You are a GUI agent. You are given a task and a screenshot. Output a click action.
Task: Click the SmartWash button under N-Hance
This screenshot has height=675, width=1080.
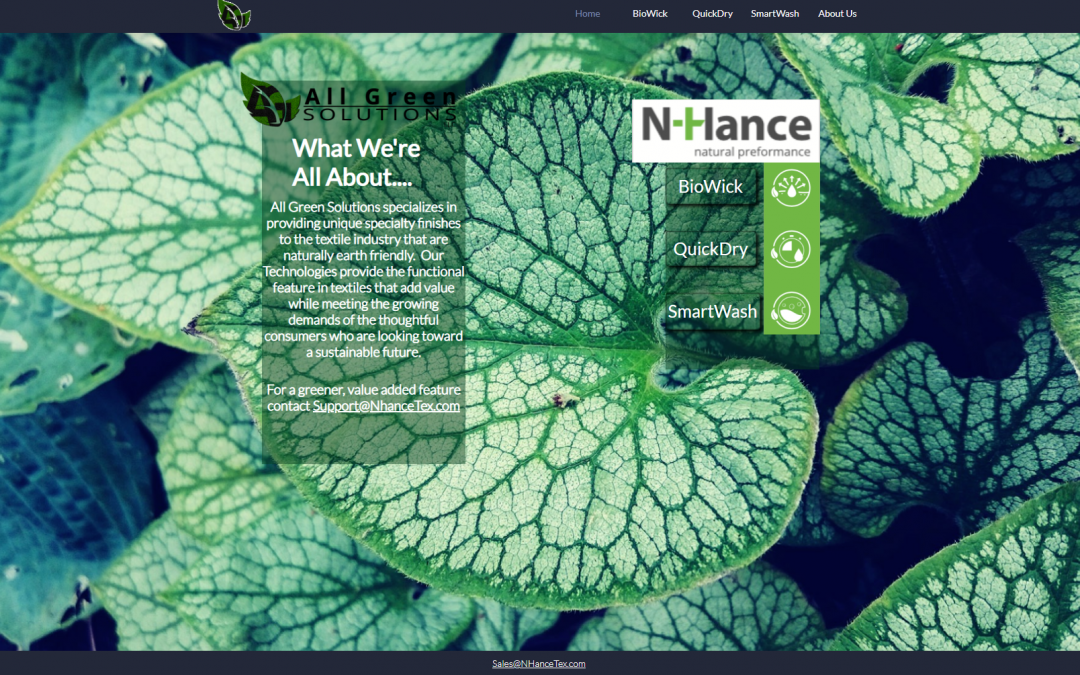point(712,311)
